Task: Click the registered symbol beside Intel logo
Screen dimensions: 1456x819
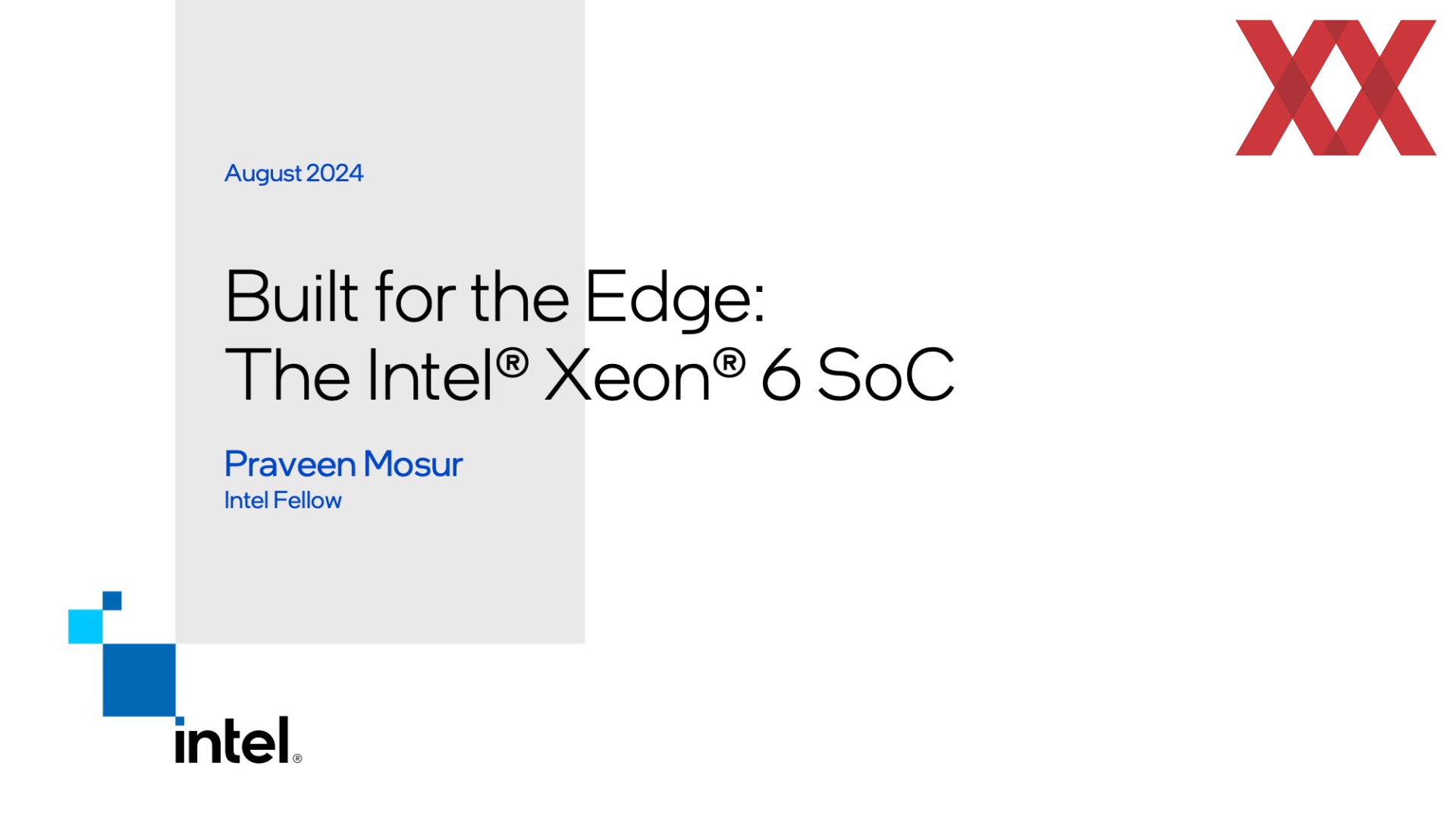Action: 297,758
